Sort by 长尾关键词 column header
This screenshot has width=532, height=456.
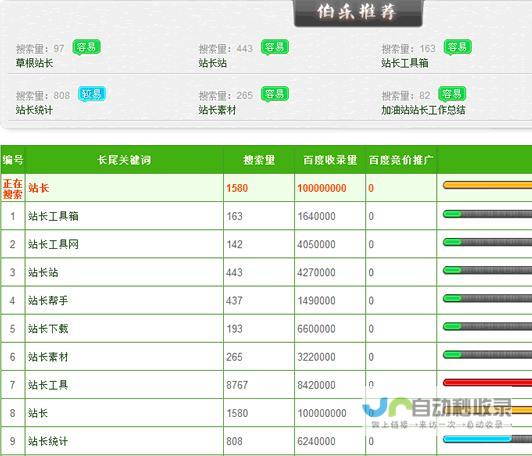point(124,160)
